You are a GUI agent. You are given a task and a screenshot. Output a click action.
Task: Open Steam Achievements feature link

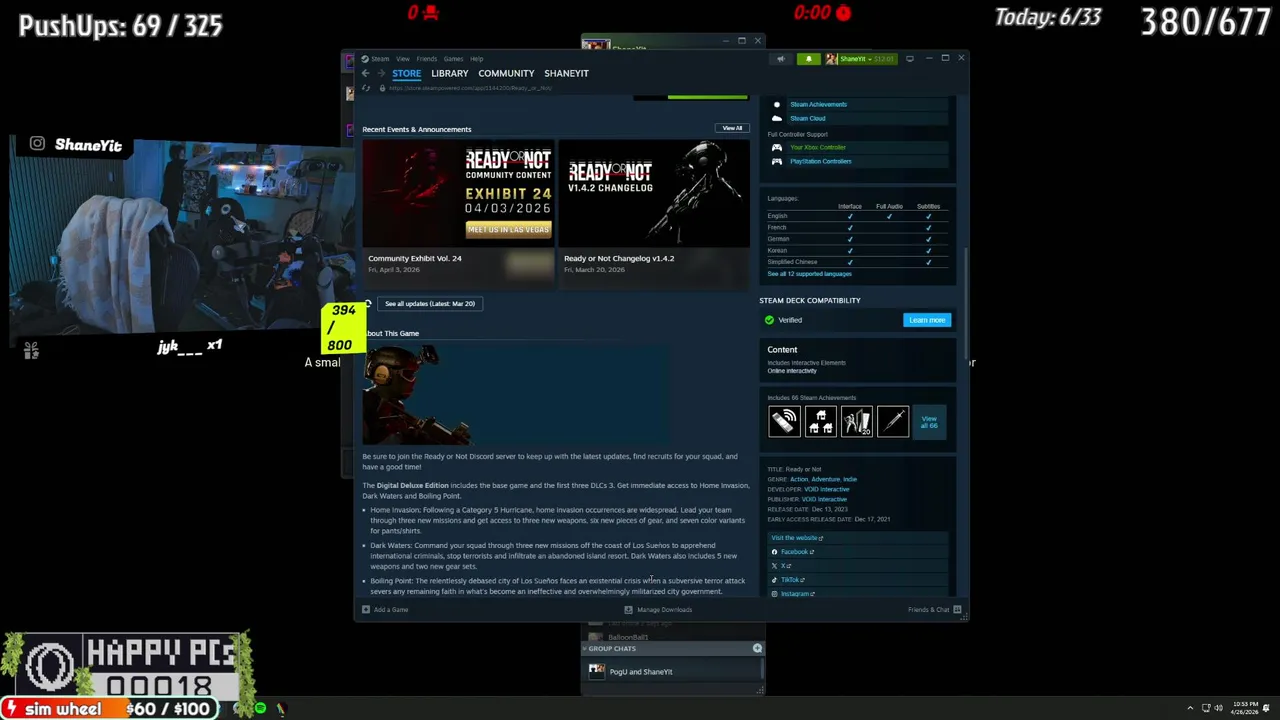(818, 104)
